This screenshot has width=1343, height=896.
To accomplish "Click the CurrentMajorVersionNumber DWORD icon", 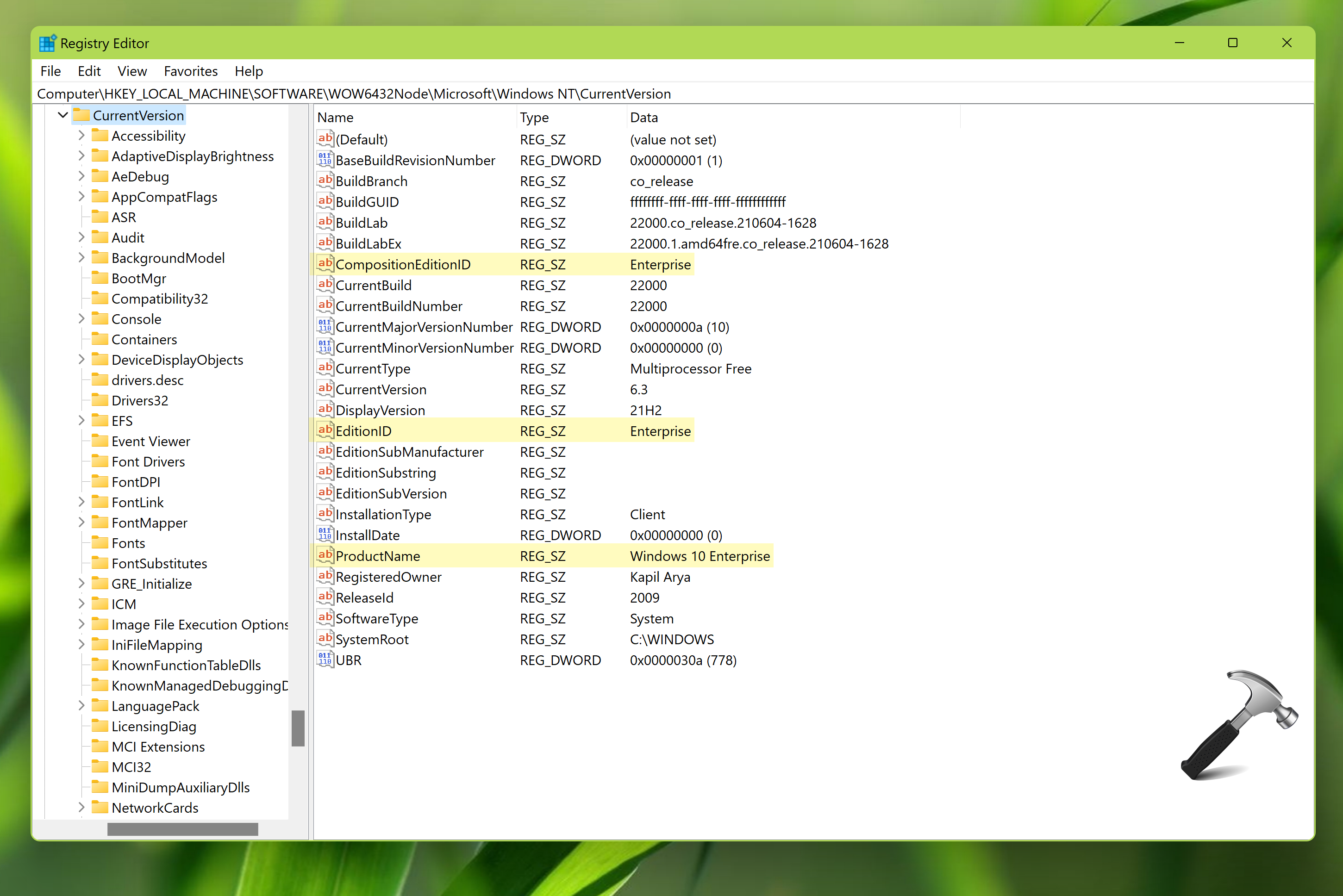I will point(325,326).
